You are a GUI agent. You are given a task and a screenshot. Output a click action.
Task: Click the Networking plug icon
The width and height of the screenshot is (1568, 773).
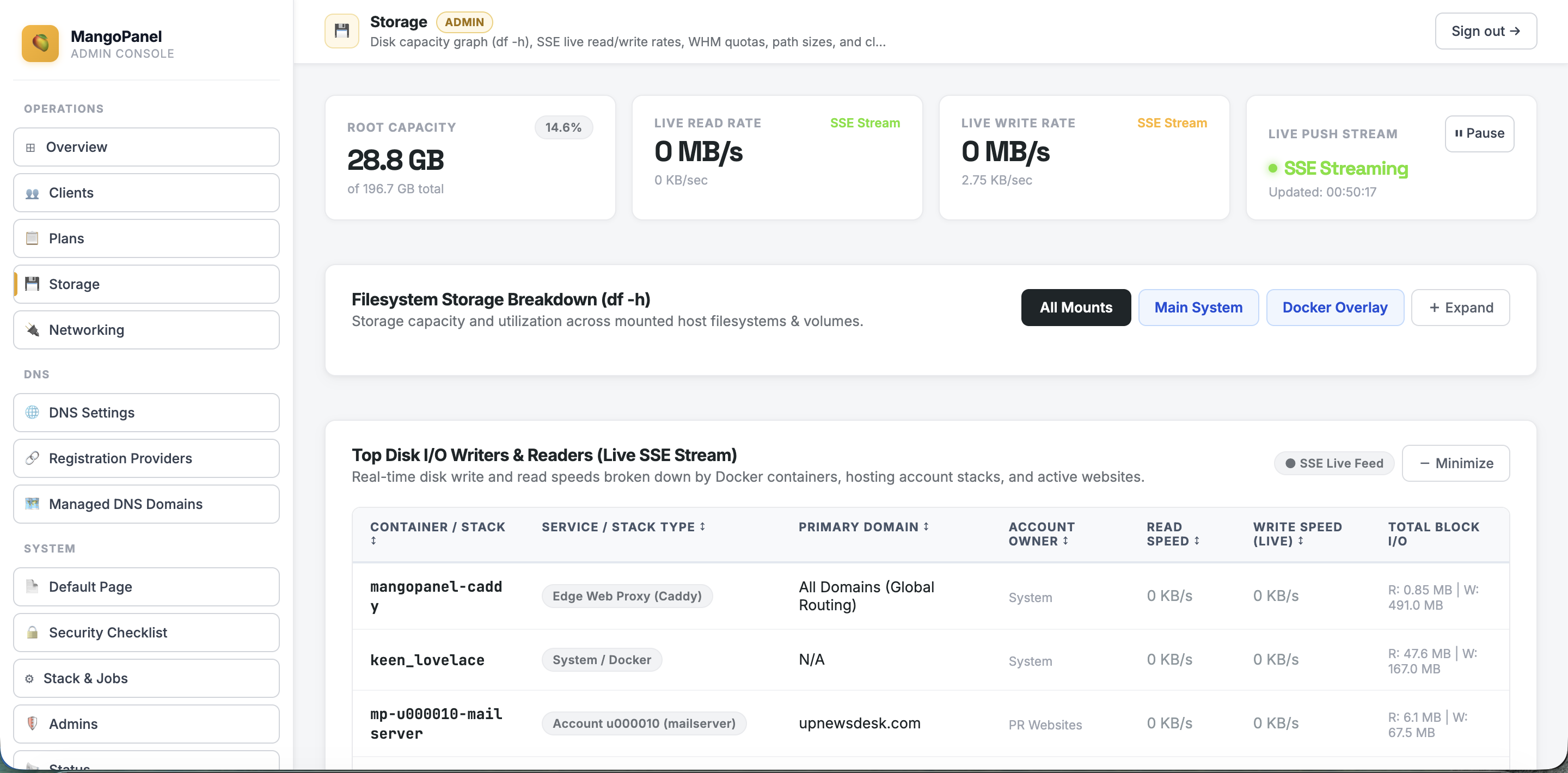pos(32,330)
